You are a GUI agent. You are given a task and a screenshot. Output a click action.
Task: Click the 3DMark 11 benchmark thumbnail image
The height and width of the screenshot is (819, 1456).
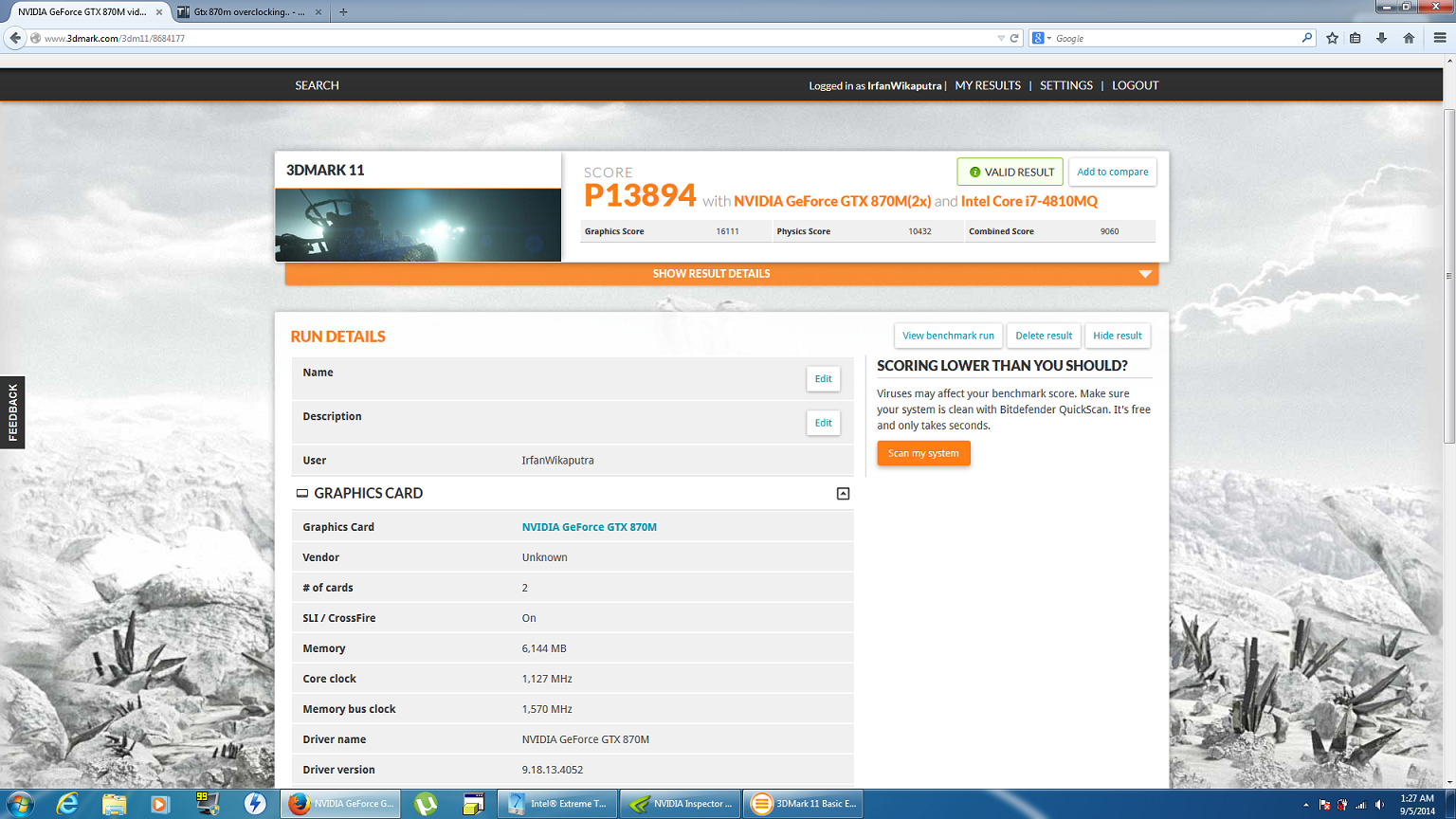[x=418, y=225]
